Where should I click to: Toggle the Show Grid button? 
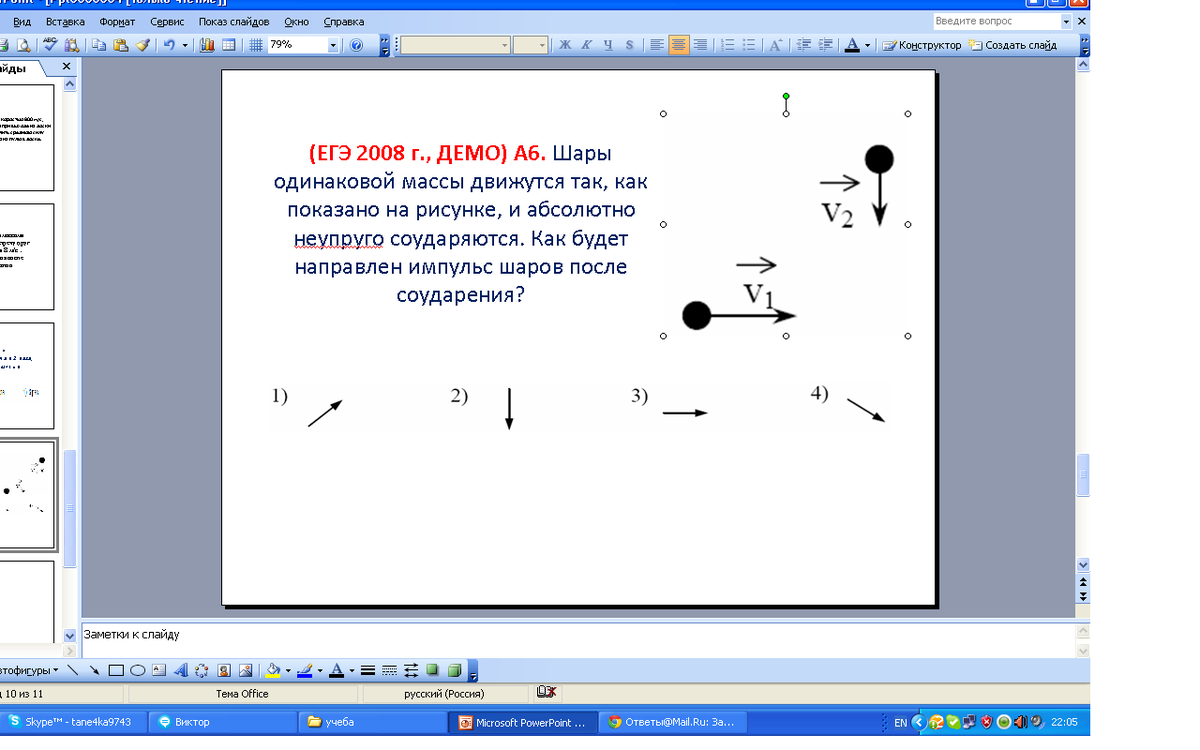click(x=255, y=45)
